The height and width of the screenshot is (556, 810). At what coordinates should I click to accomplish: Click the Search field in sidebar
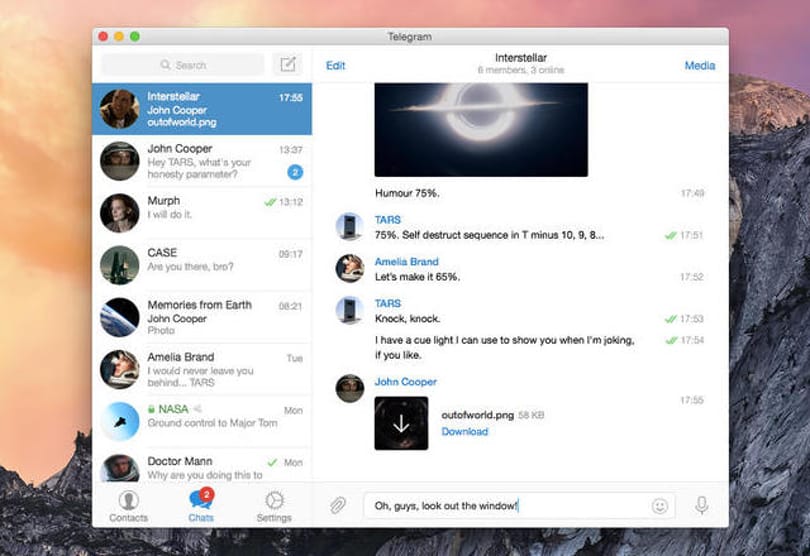coord(183,65)
